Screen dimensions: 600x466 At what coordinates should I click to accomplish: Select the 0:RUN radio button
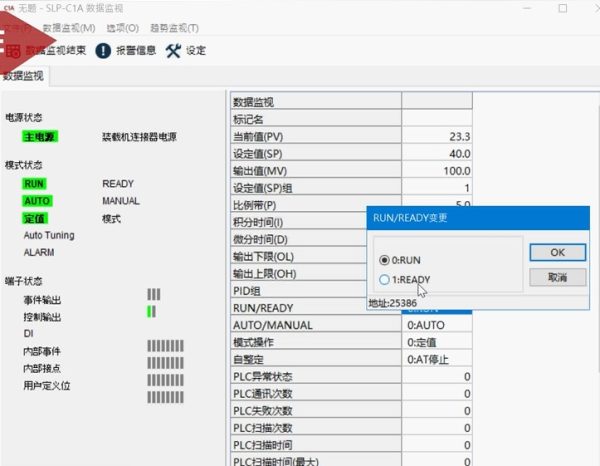coord(385,260)
